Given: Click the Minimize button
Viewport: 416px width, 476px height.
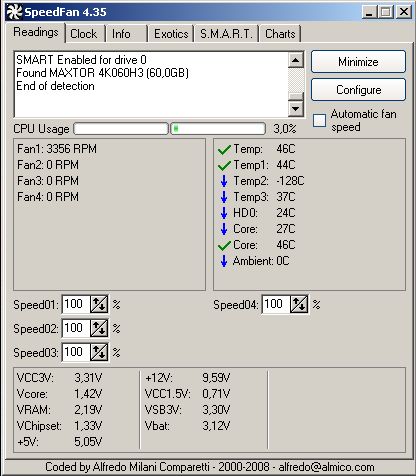Looking at the screenshot, I should tap(358, 62).
